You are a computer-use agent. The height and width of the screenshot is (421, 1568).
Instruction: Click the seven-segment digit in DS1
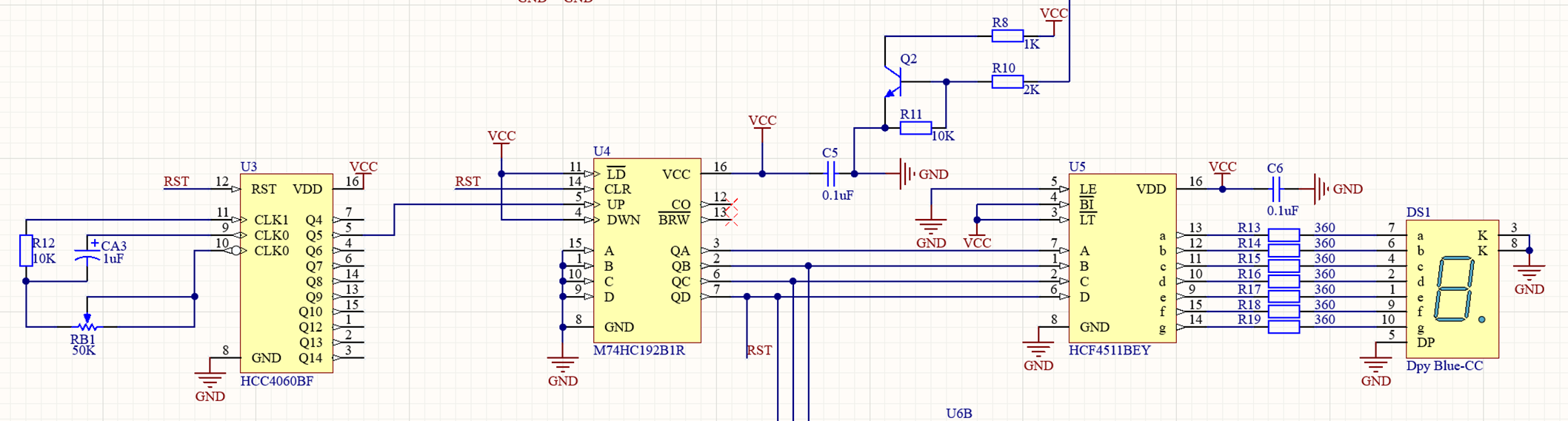click(1455, 289)
